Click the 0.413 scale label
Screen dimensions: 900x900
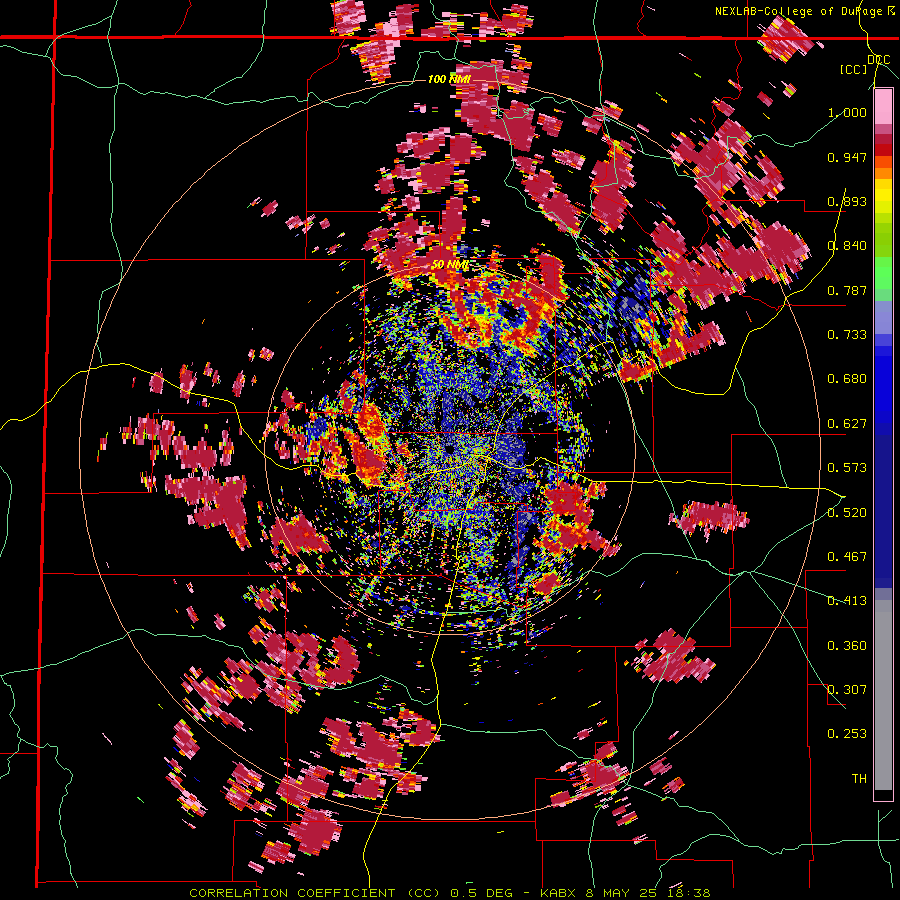pyautogui.click(x=847, y=601)
